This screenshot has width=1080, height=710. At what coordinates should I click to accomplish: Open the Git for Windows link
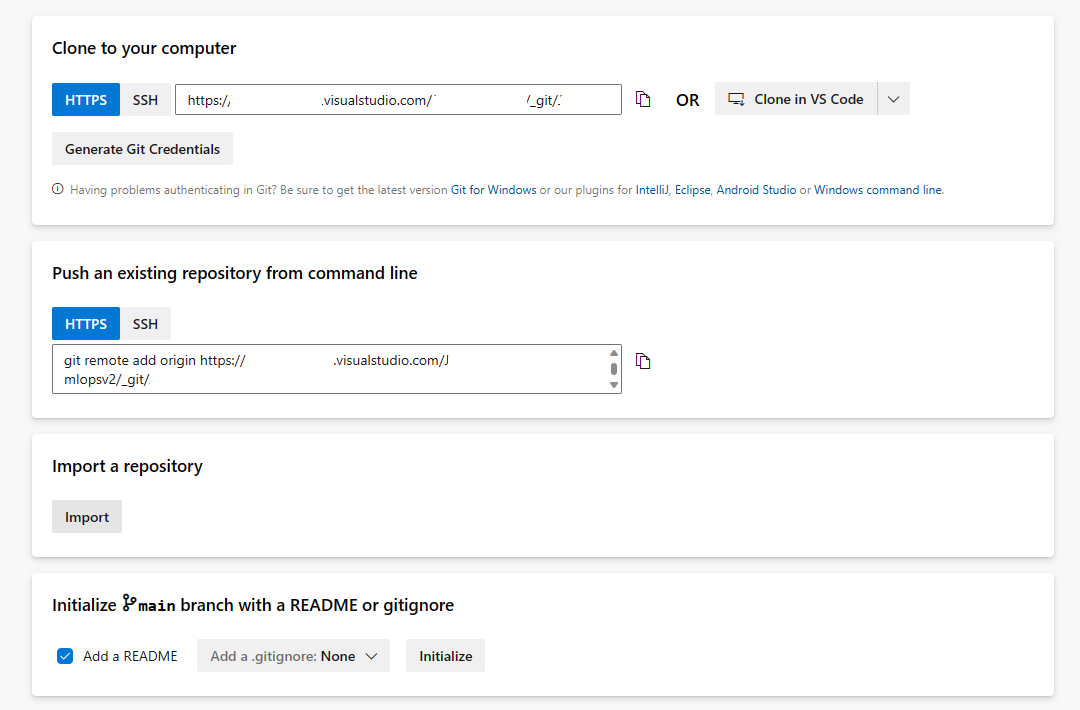[x=493, y=189]
